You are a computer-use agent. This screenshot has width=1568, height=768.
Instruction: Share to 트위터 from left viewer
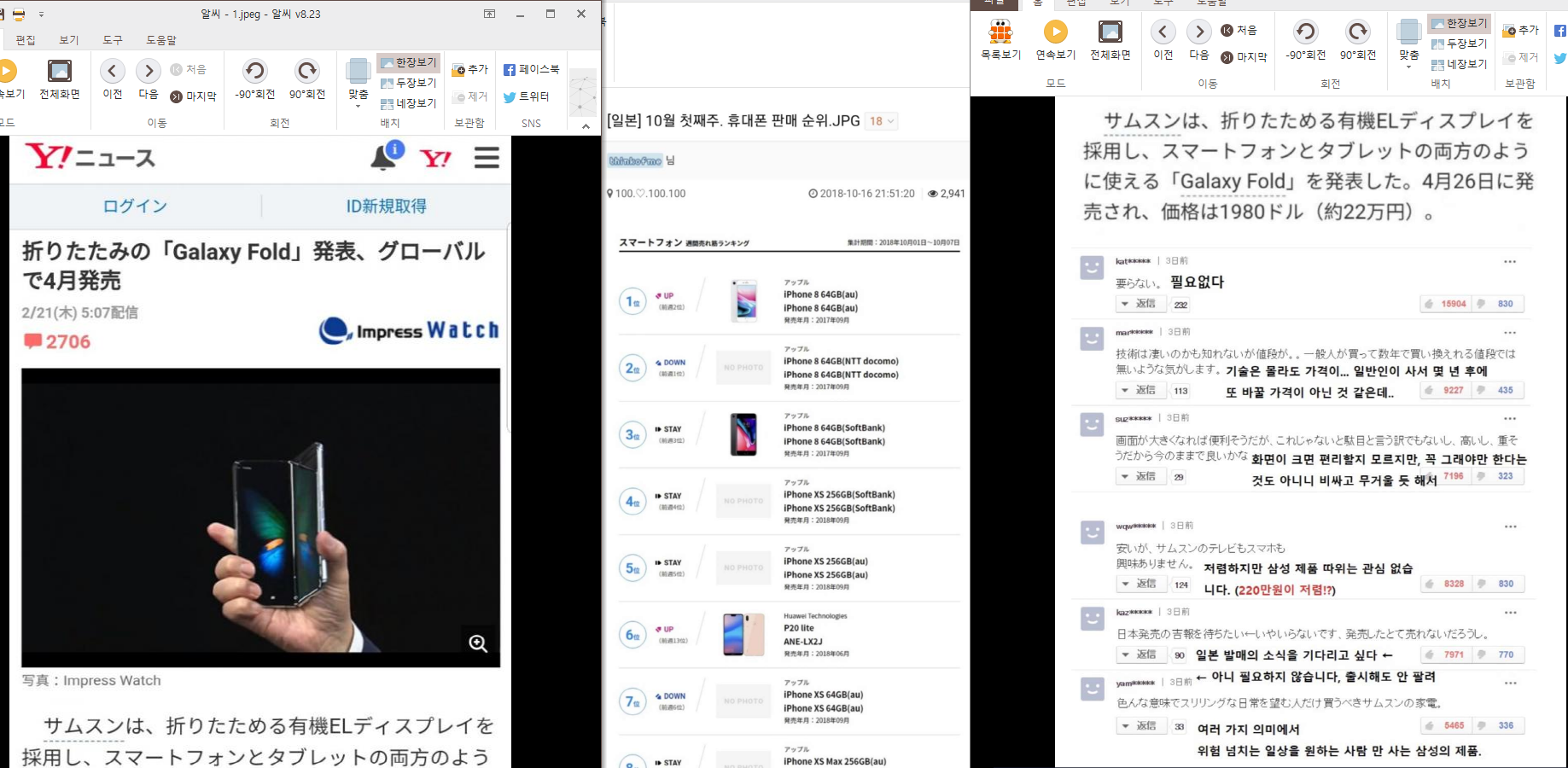(526, 96)
